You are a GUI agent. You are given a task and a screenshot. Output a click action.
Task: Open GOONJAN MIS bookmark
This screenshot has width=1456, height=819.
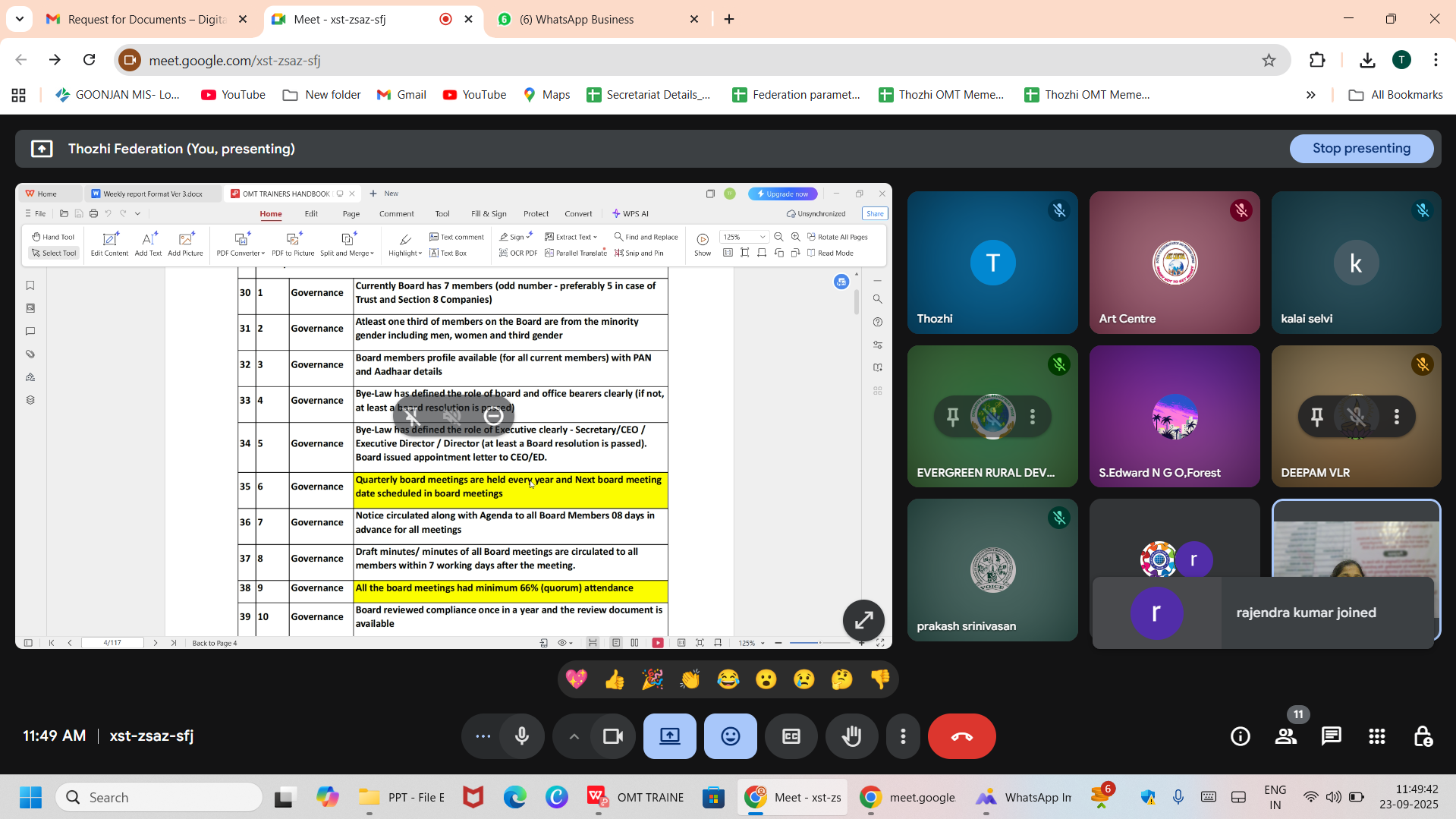coord(118,95)
